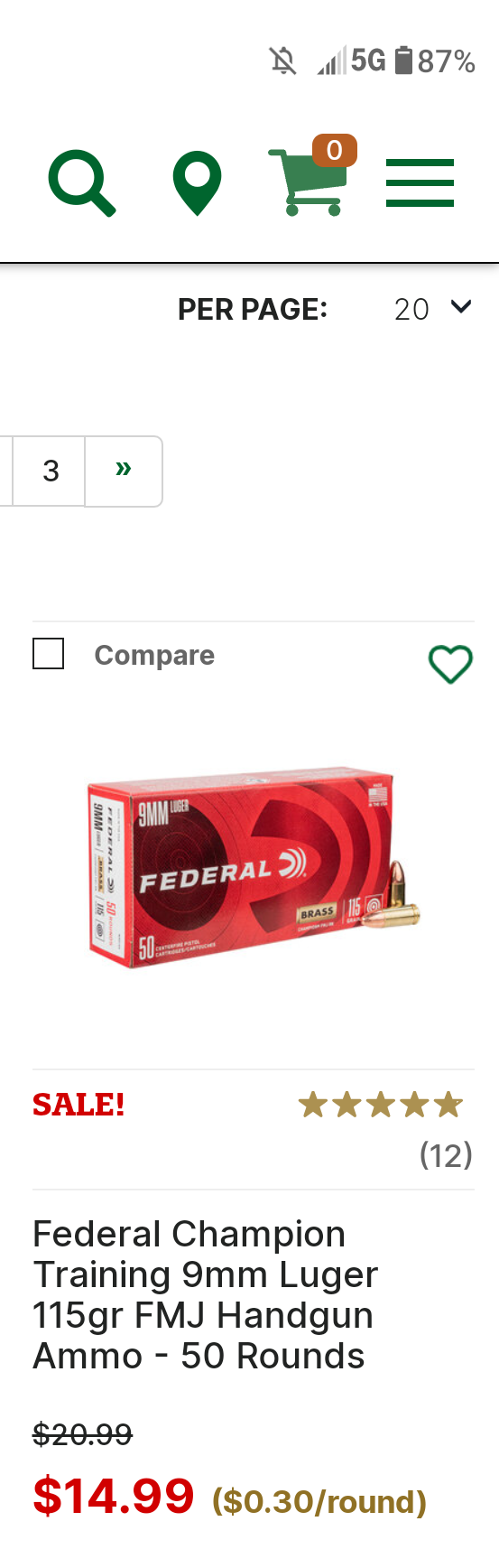Add item to wishlist heart icon
Image resolution: width=499 pixels, height=1568 pixels.
click(x=450, y=665)
